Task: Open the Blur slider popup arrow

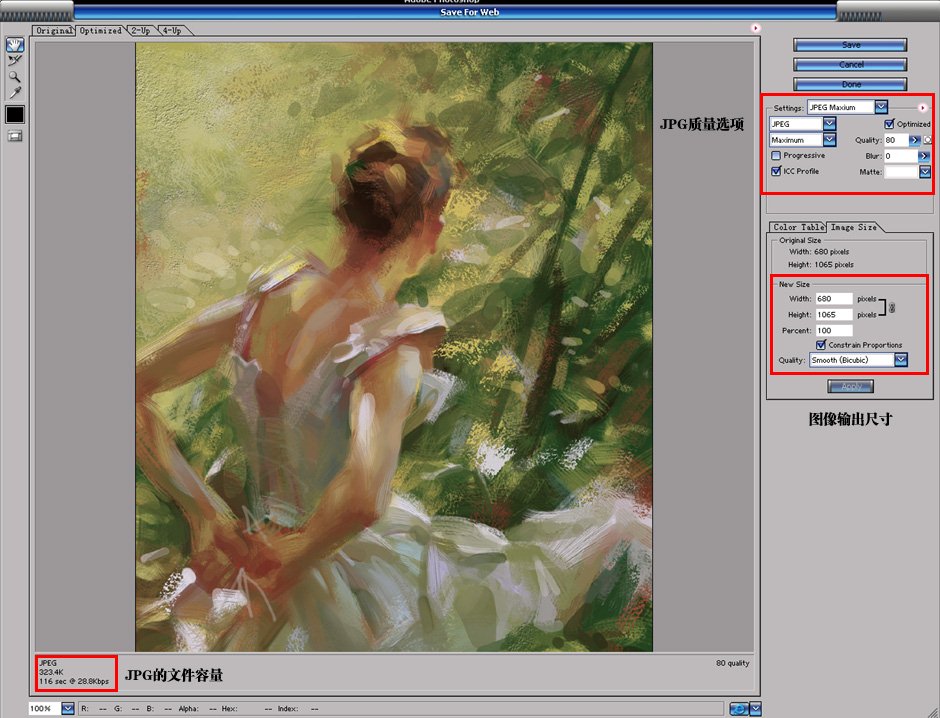Action: [x=924, y=156]
